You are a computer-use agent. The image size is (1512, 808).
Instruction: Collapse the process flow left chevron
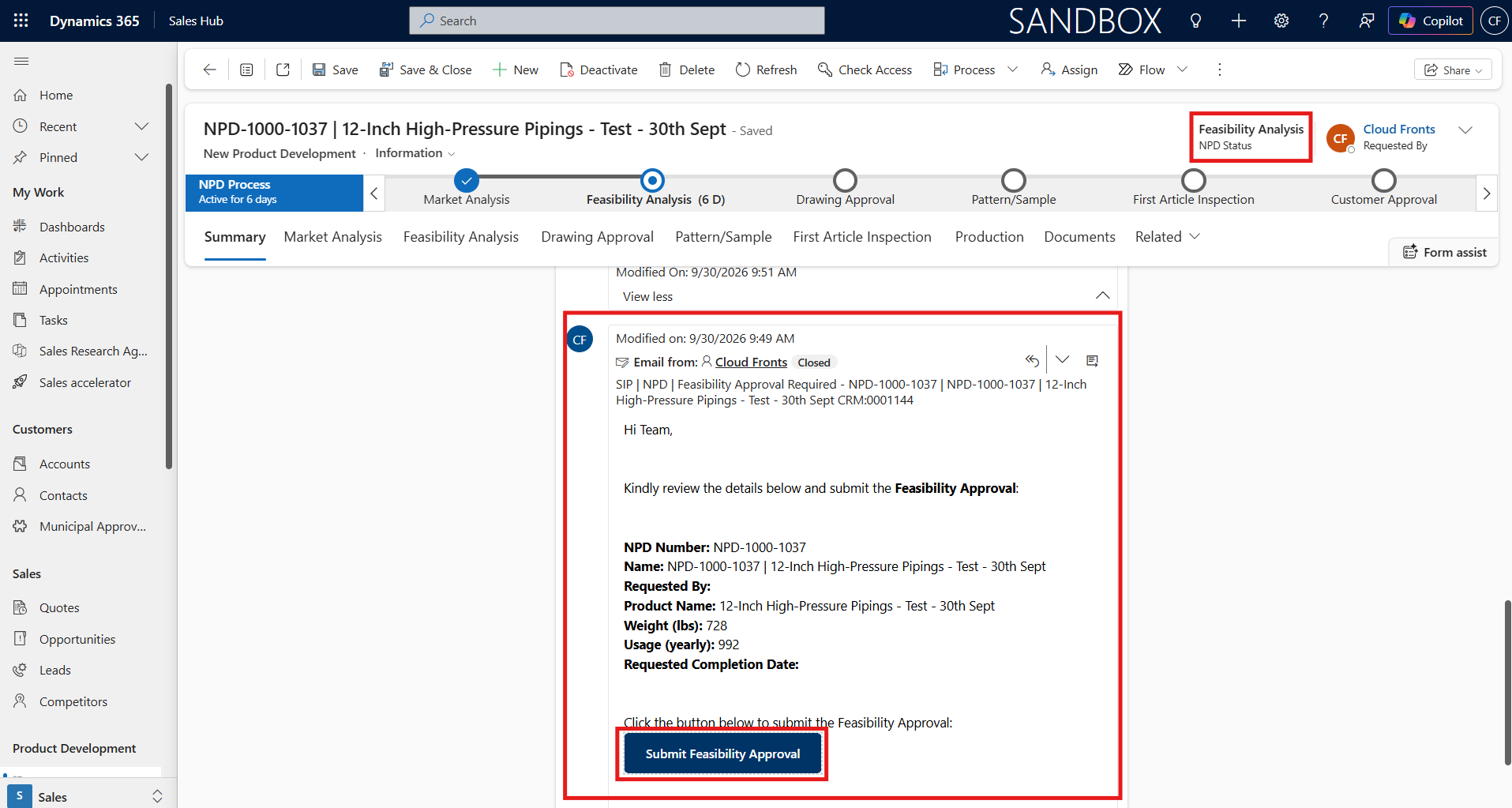click(374, 193)
